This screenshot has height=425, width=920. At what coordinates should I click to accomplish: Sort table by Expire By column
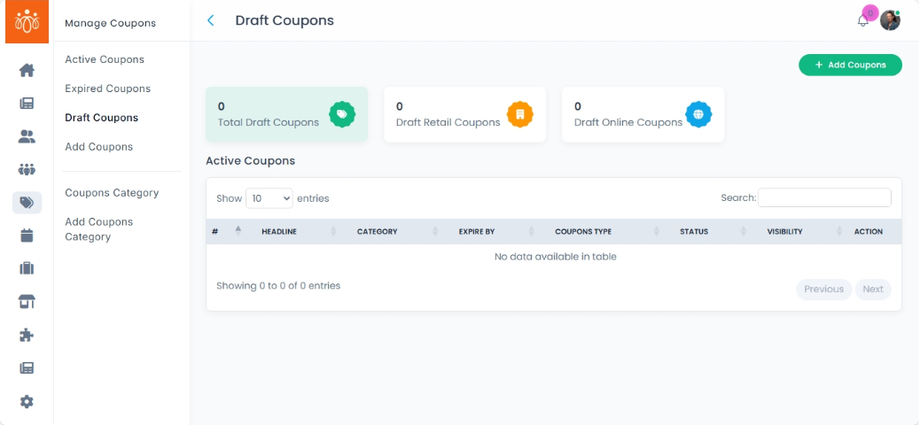point(494,231)
